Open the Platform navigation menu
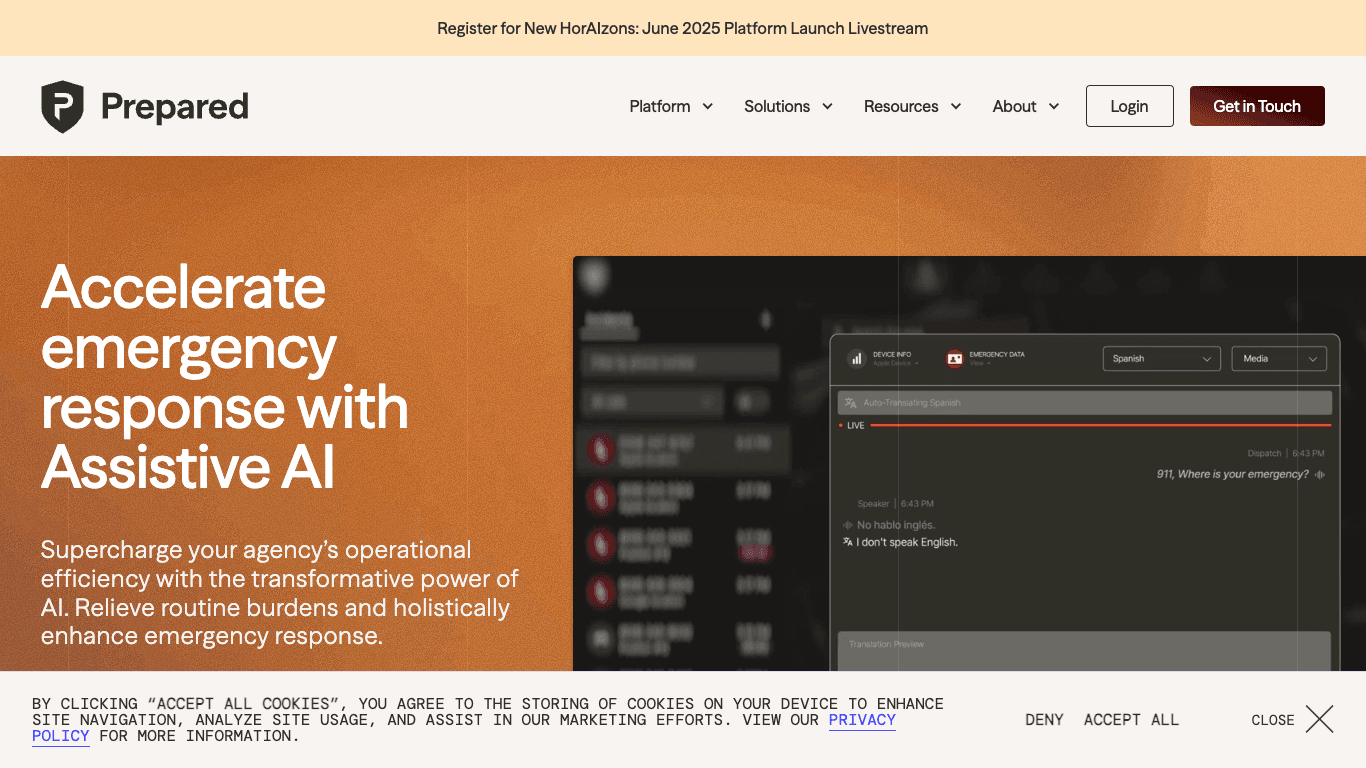This screenshot has width=1366, height=768. (x=671, y=106)
